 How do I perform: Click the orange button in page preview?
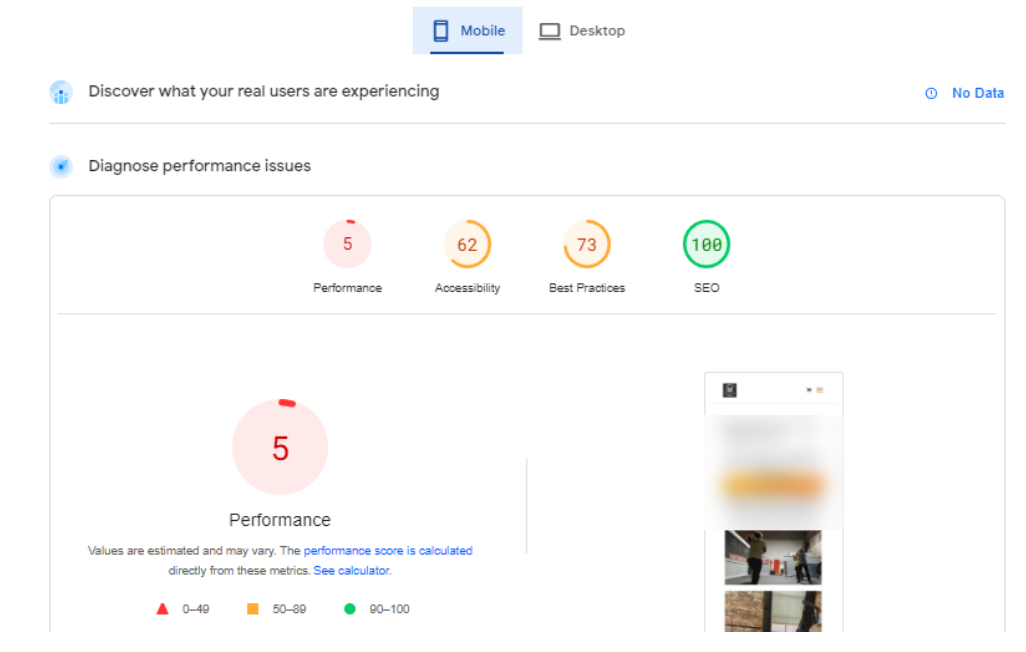coord(773,486)
